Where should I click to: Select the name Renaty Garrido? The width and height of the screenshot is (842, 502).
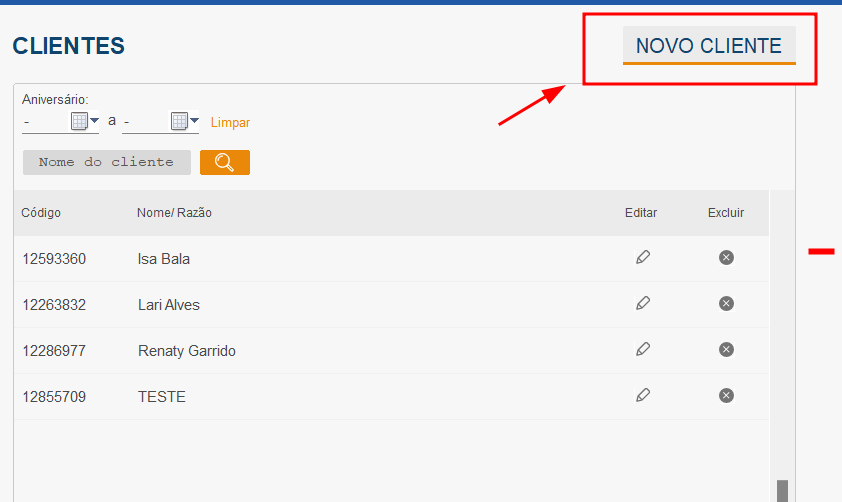pyautogui.click(x=187, y=351)
